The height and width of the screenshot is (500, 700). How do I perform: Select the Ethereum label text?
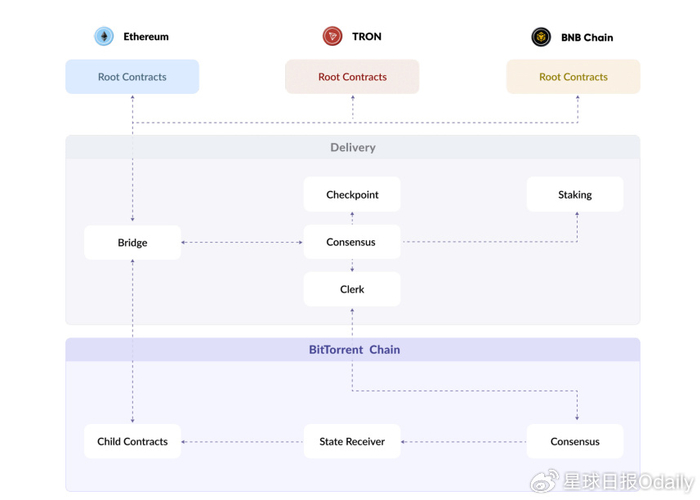pos(146,37)
